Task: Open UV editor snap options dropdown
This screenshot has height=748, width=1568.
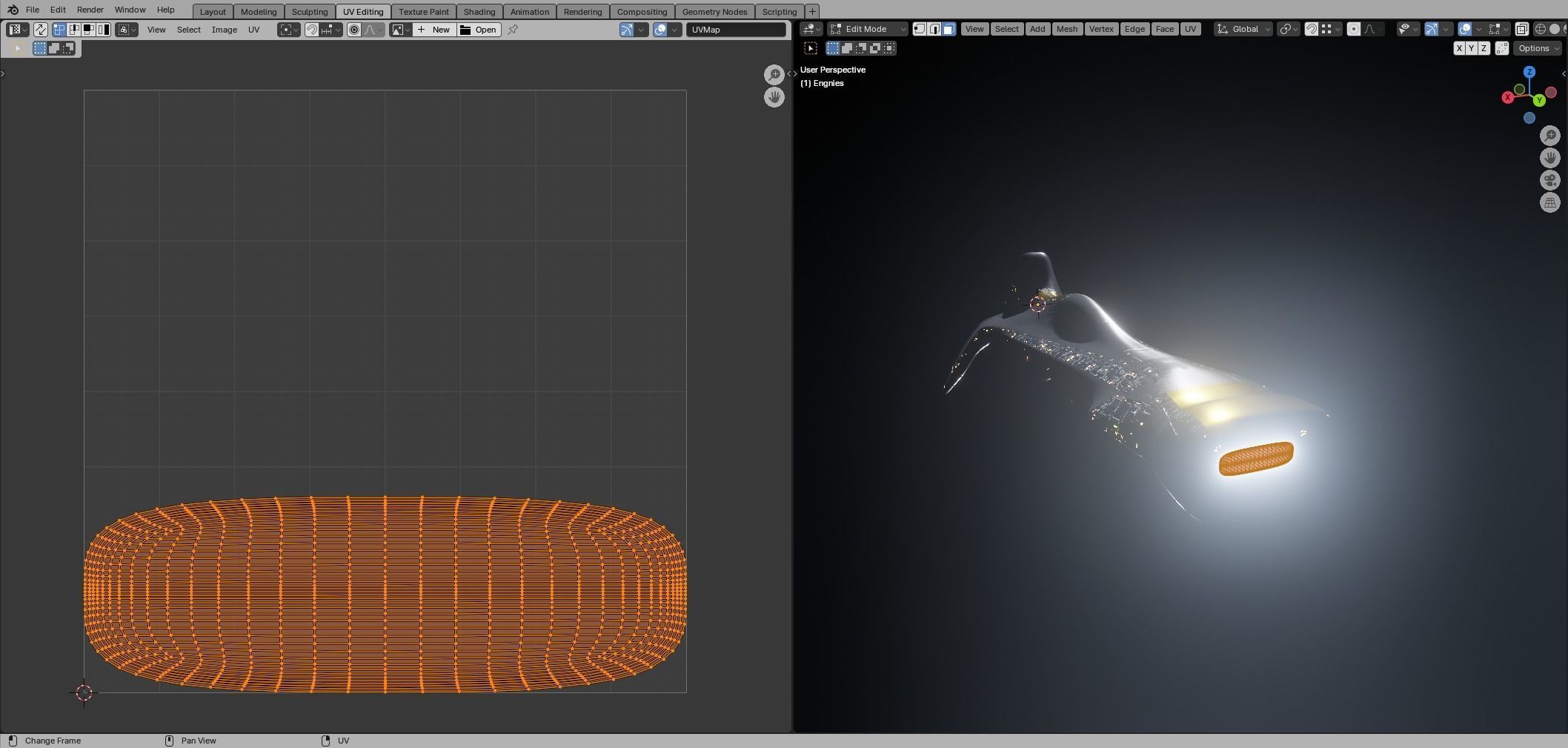Action: (x=331, y=30)
